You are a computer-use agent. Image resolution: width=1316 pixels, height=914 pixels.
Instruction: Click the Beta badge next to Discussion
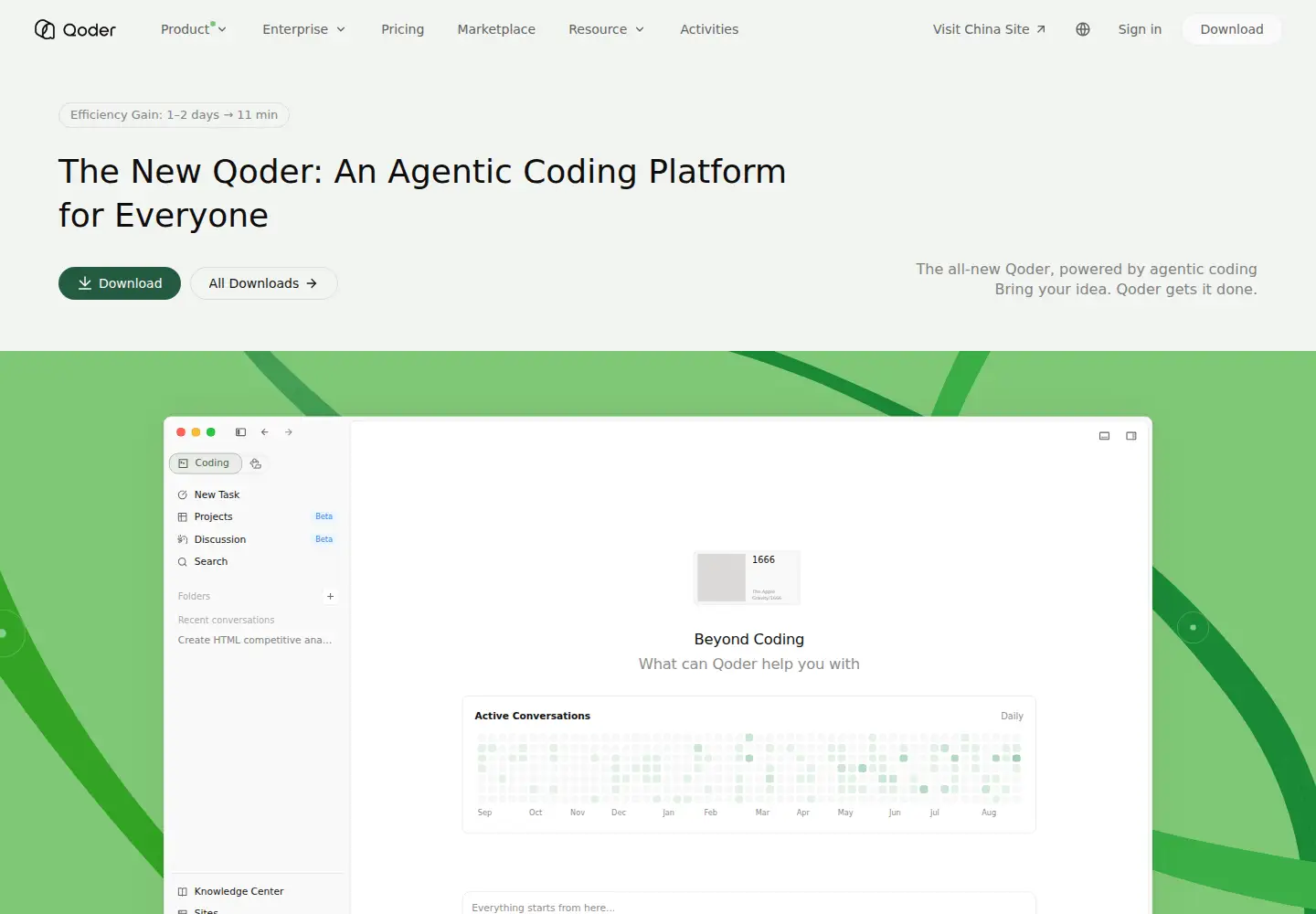point(324,539)
